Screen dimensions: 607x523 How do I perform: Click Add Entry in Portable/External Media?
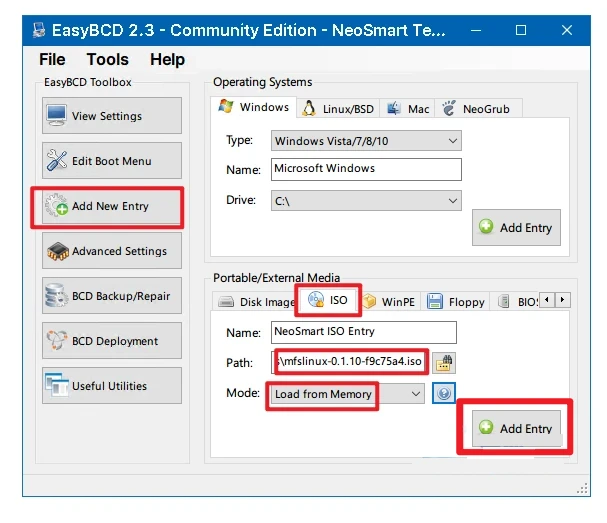click(516, 428)
